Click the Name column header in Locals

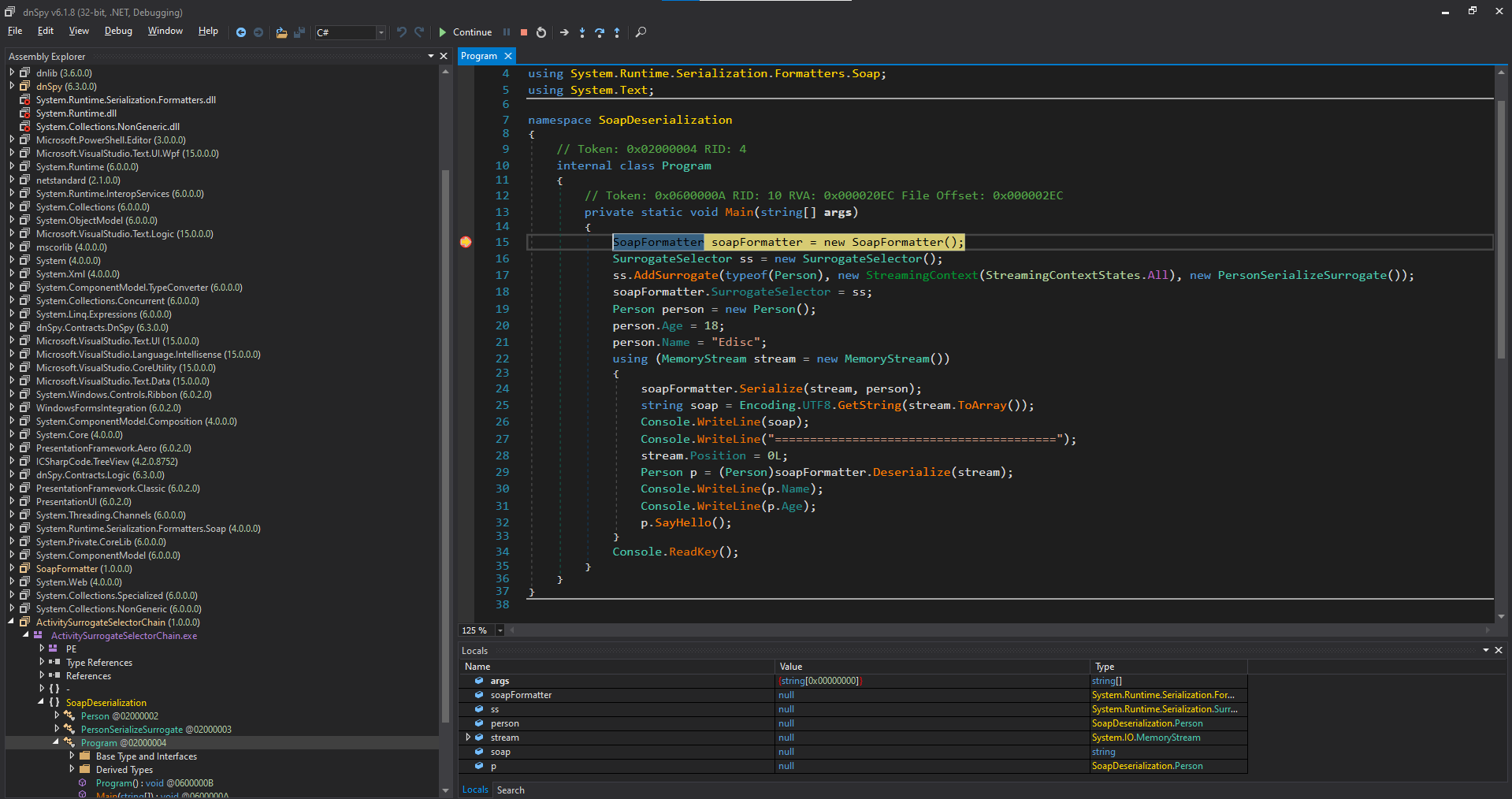616,667
